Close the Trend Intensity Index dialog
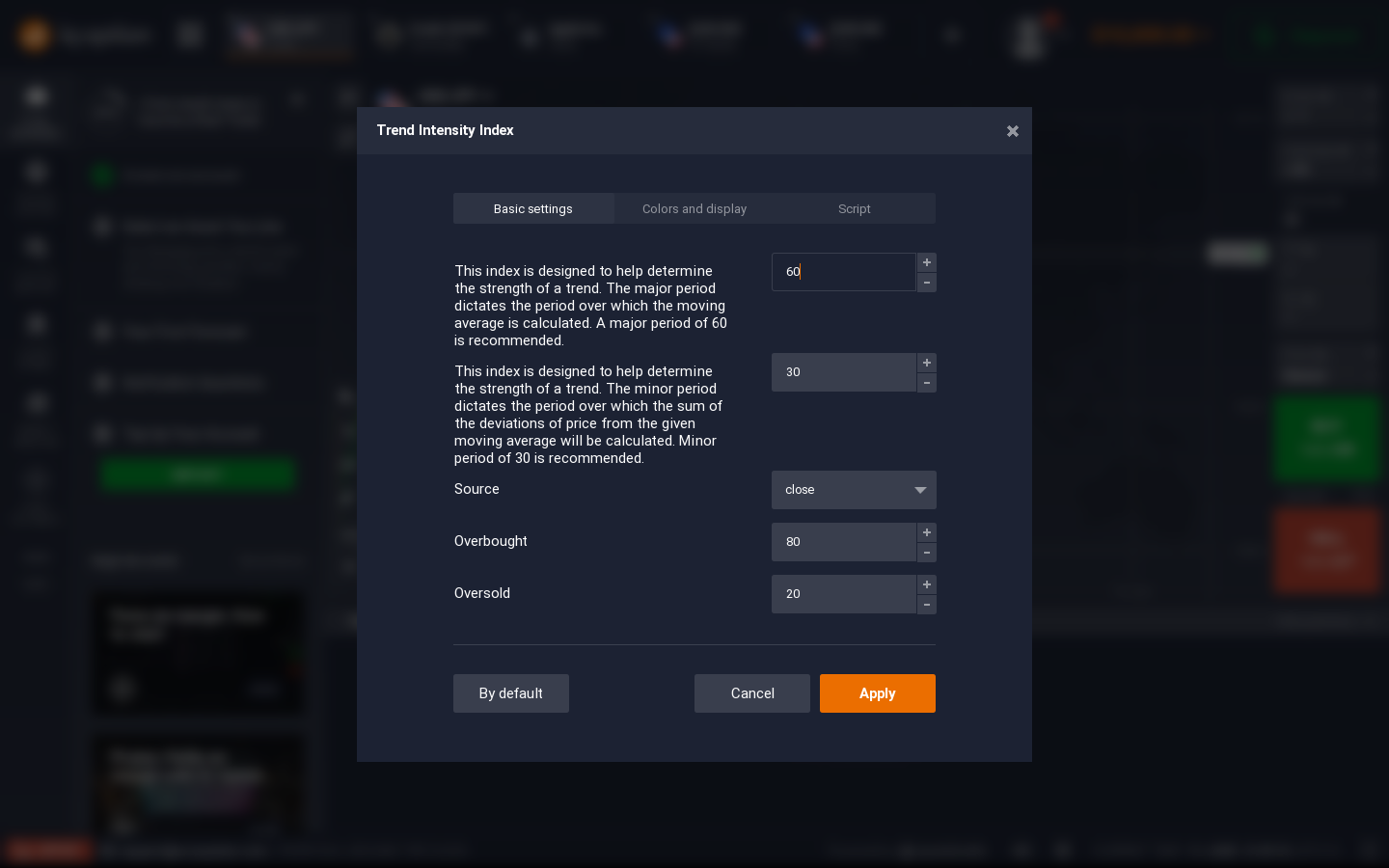This screenshot has height=868, width=1389. coord(1013,131)
